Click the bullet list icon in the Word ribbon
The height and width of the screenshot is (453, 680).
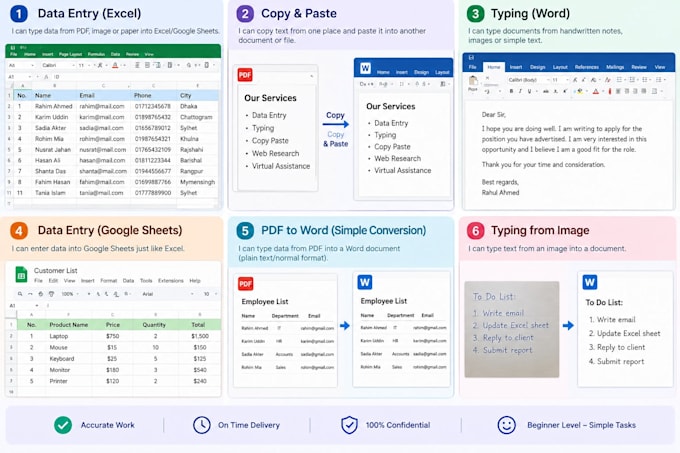click(619, 80)
